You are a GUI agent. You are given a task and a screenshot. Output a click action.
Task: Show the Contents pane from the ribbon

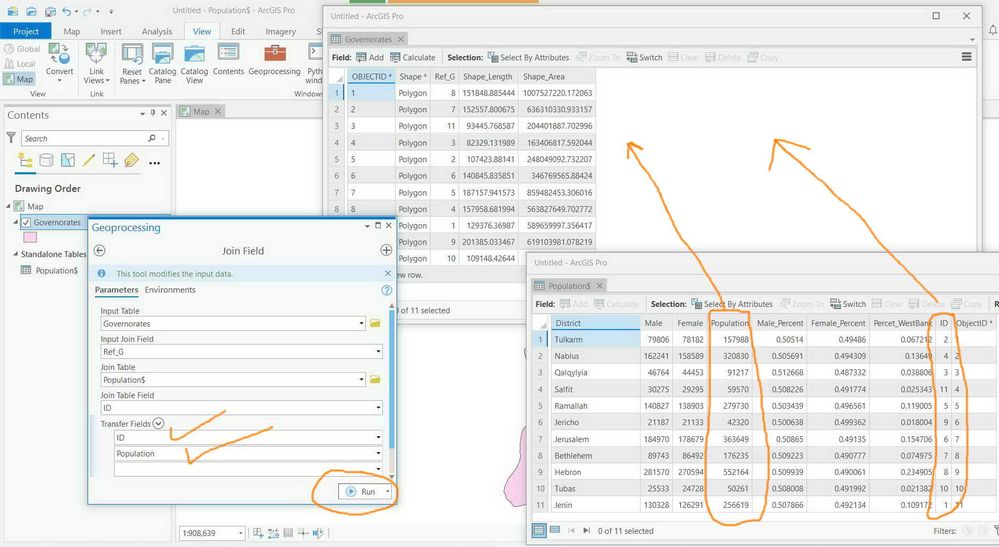pos(228,61)
